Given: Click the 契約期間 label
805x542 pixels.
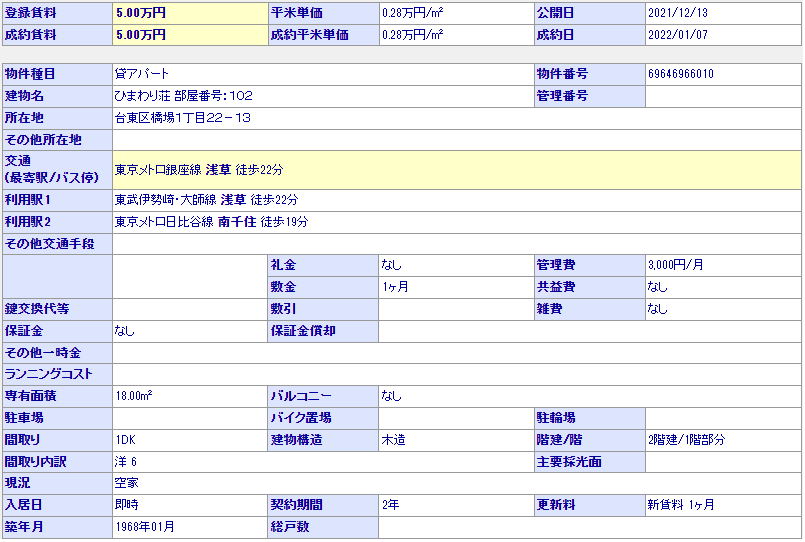Looking at the screenshot, I should [x=297, y=505].
